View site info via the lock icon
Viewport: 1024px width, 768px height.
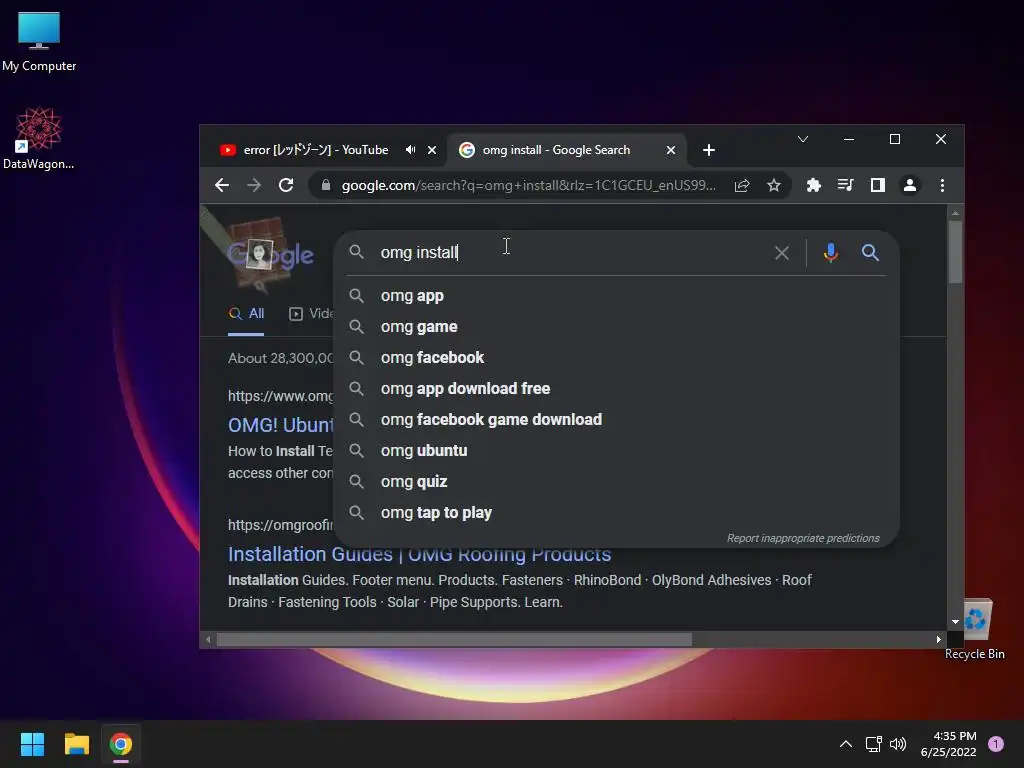point(326,185)
